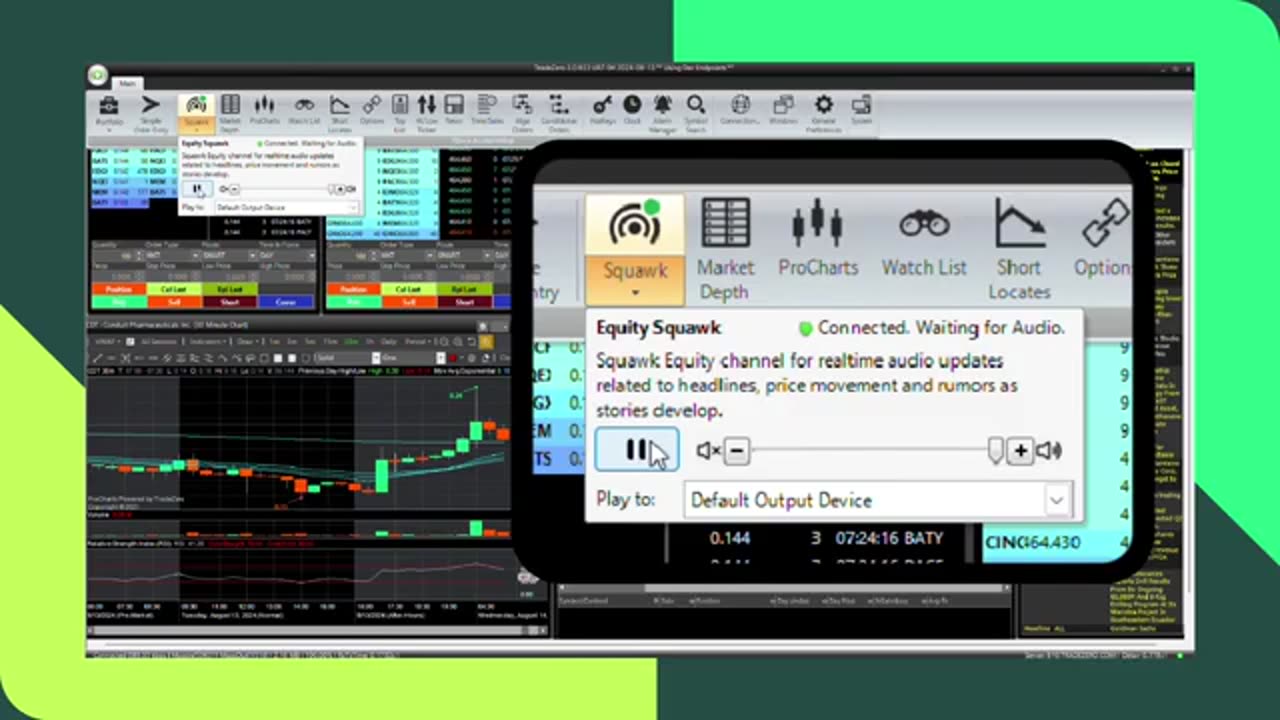Open Play to dropdown in small main-window popup
1280x720 pixels.
pos(286,207)
